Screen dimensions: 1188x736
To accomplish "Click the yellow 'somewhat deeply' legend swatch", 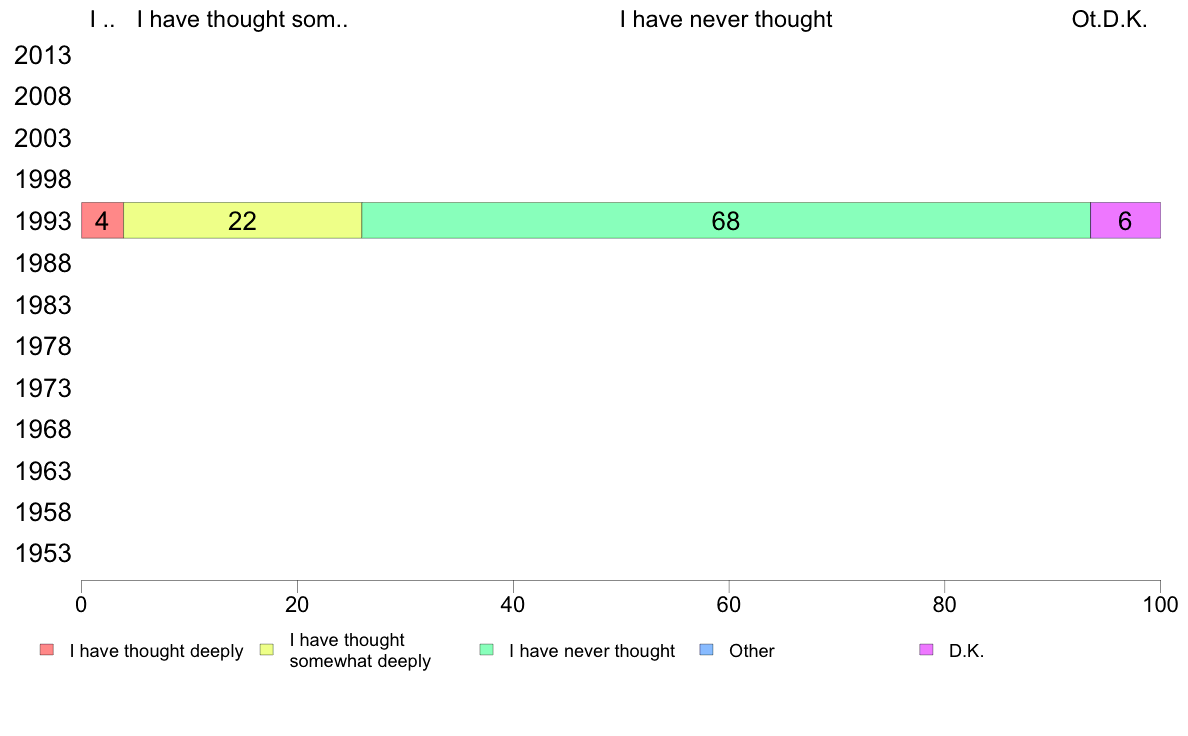I will (266, 650).
